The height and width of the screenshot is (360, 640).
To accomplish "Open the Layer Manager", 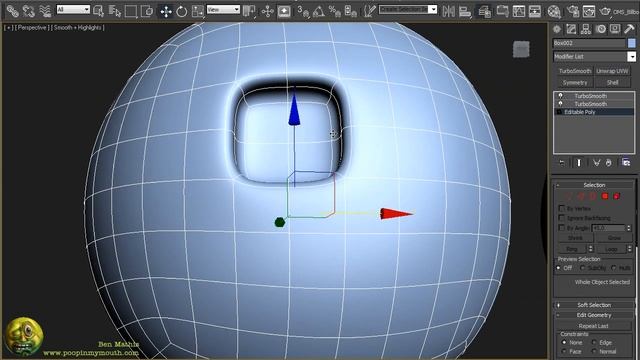I will pos(484,11).
